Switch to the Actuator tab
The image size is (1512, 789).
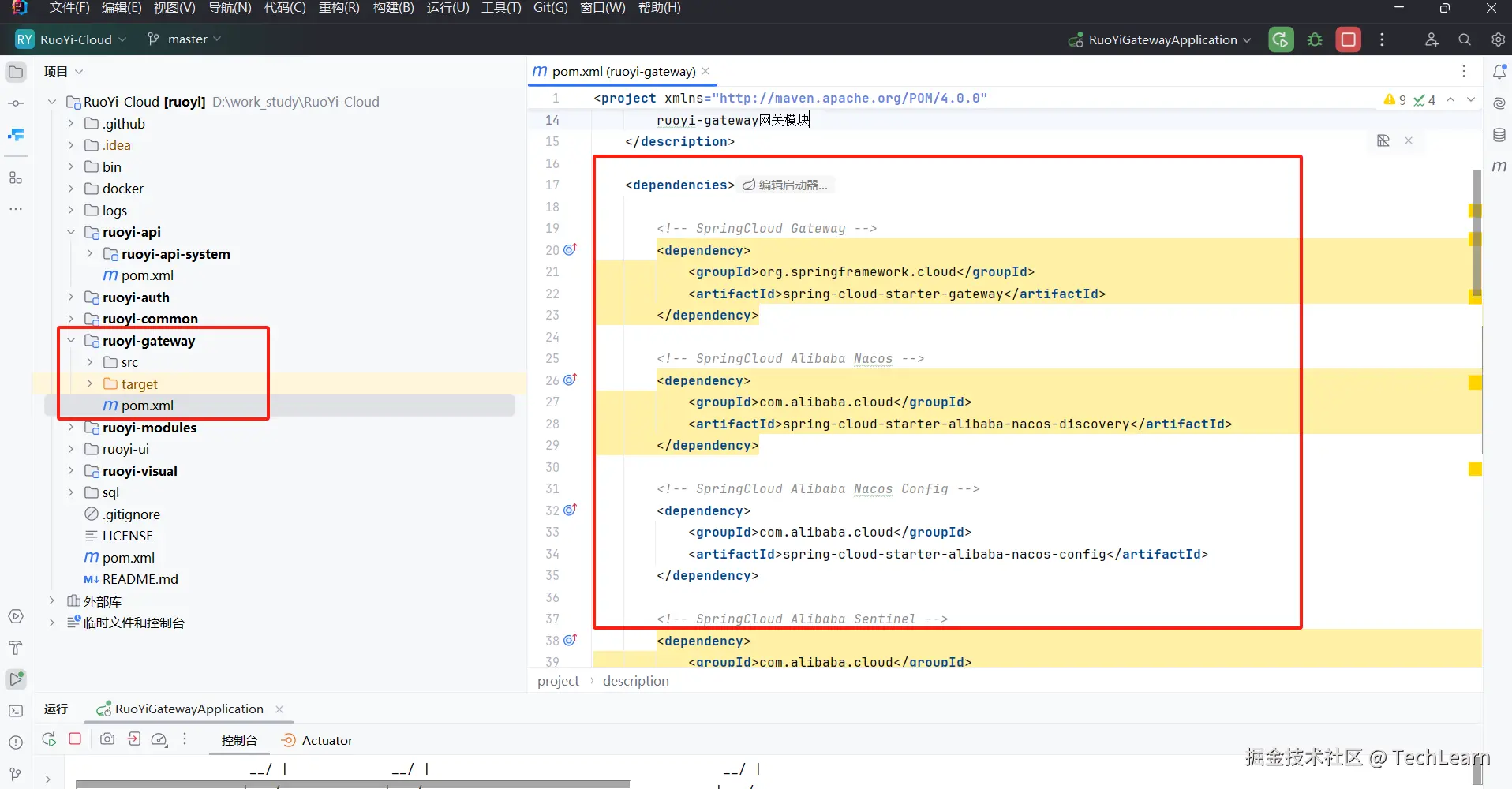(317, 740)
